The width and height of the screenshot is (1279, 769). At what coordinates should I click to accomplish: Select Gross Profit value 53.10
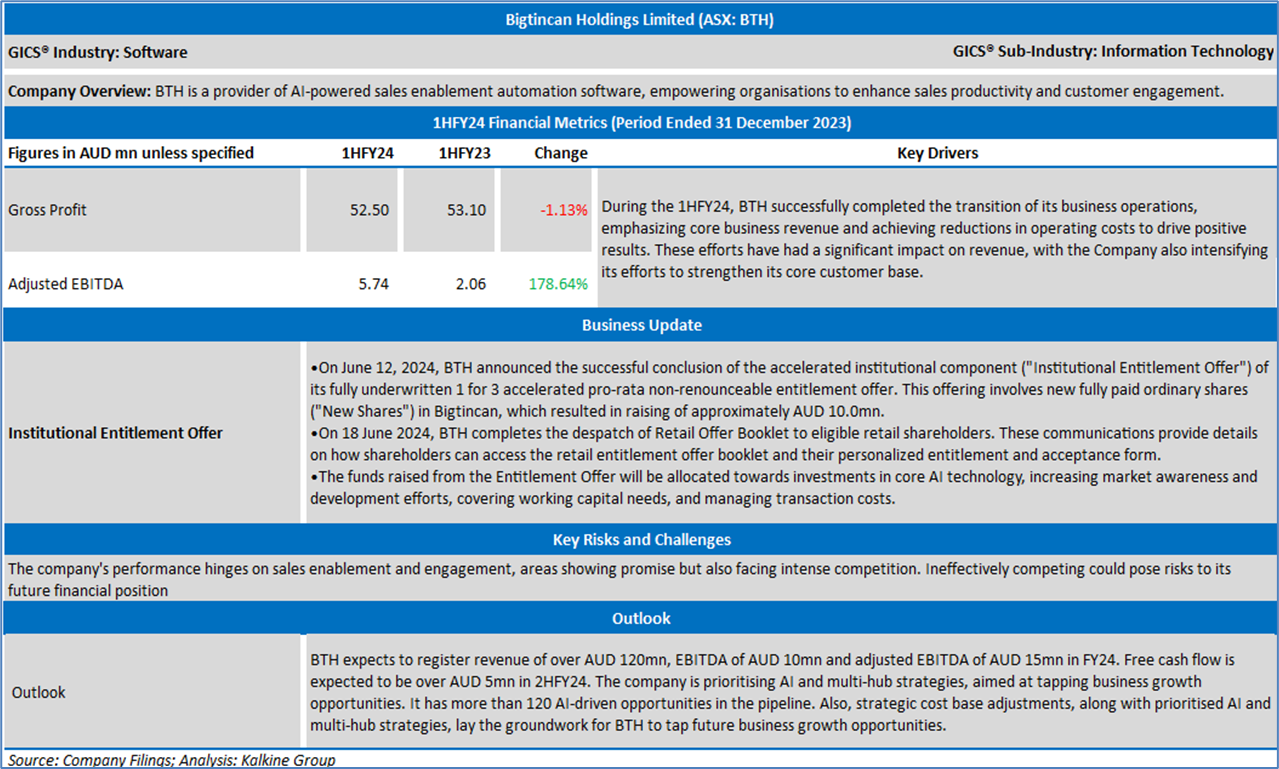pyautogui.click(x=467, y=210)
